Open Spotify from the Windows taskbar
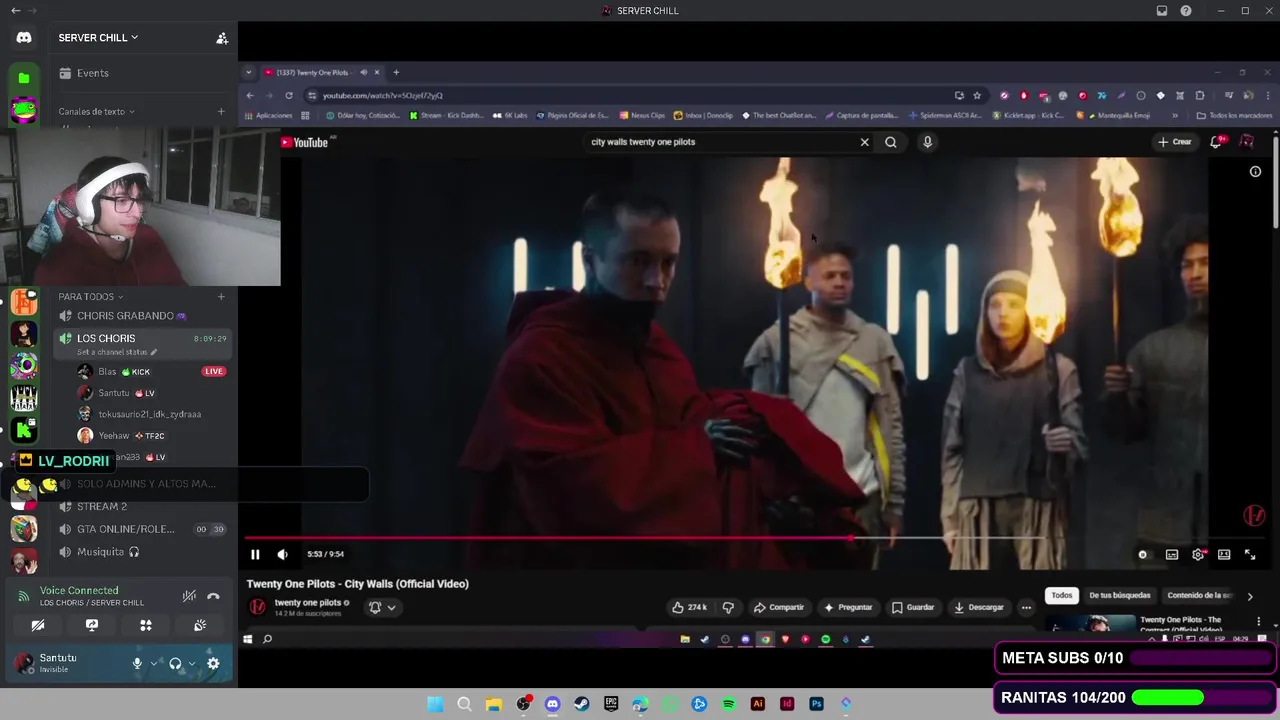 pos(728,704)
